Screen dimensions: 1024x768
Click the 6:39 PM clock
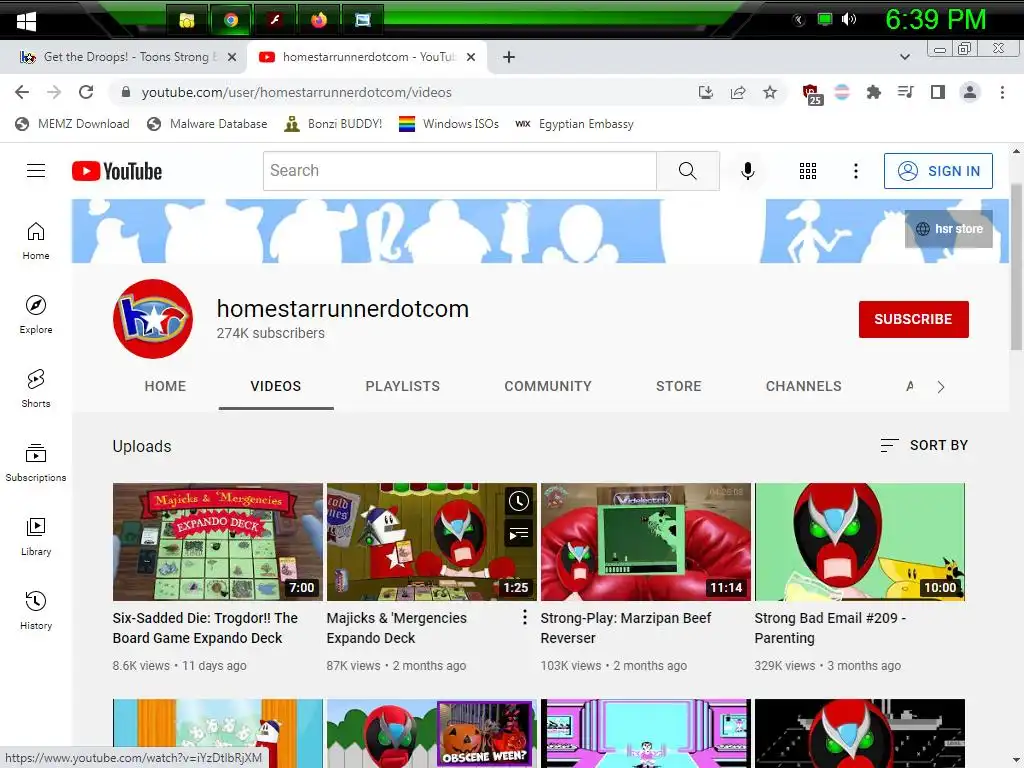point(936,20)
